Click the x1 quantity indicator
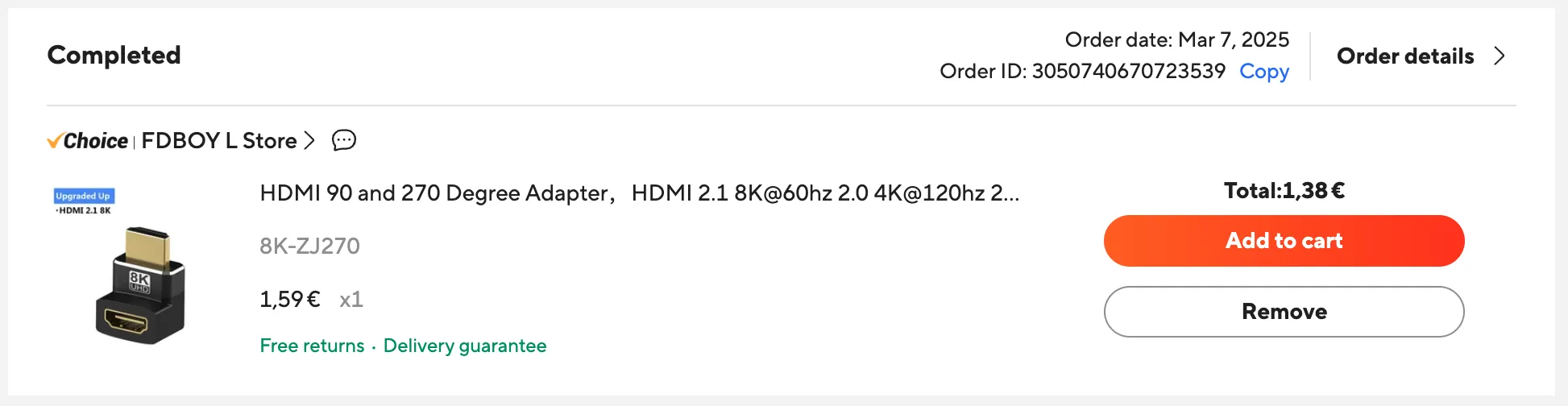Viewport: 1568px width, 406px height. [x=351, y=300]
